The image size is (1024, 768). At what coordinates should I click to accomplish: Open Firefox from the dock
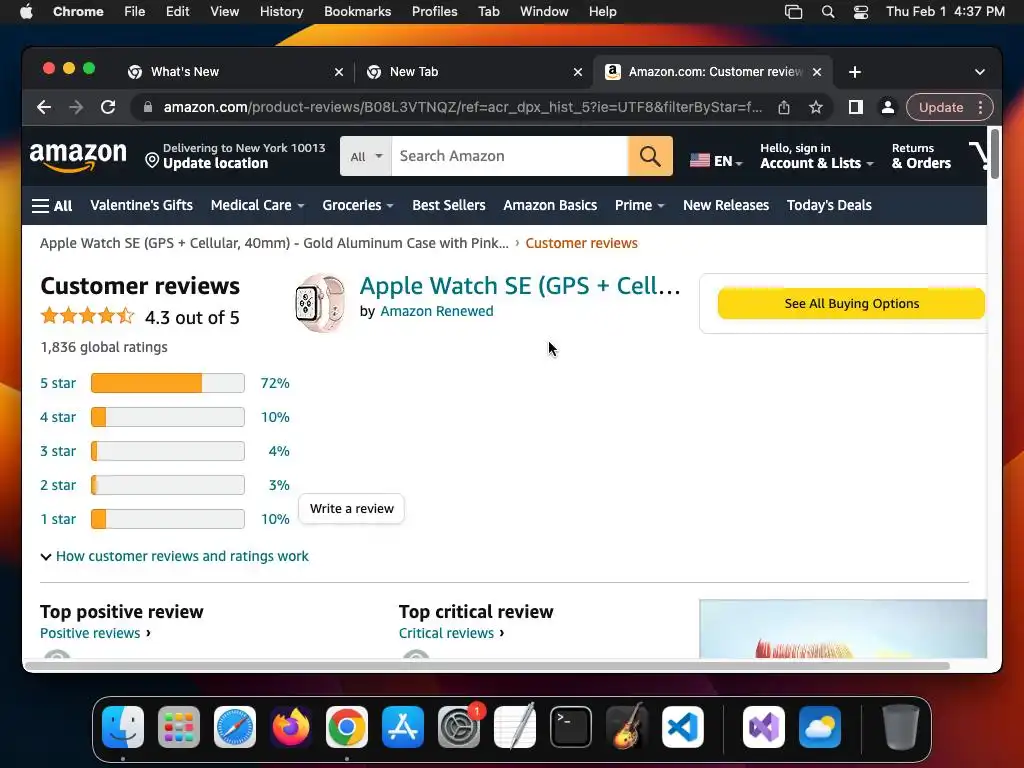click(291, 727)
